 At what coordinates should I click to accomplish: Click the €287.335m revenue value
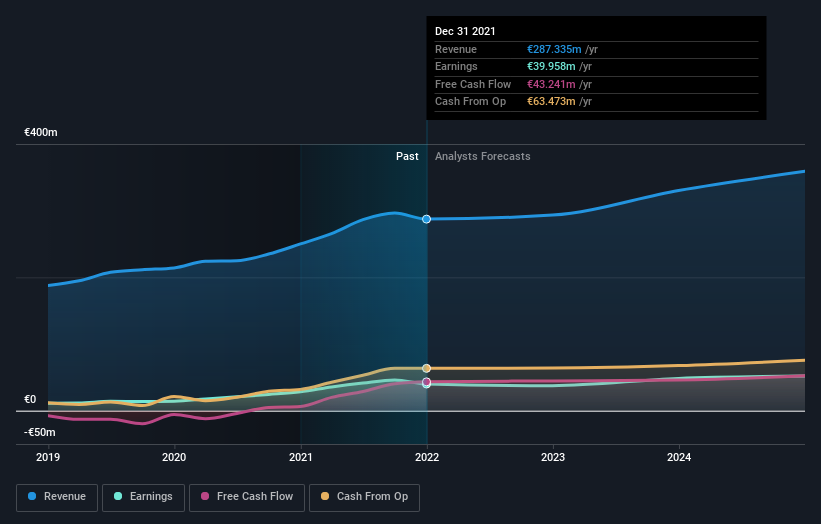tap(554, 49)
